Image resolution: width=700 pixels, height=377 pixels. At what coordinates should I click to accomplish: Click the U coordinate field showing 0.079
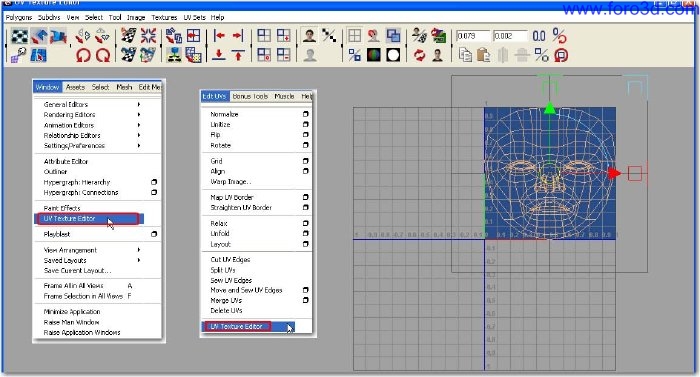tap(473, 36)
